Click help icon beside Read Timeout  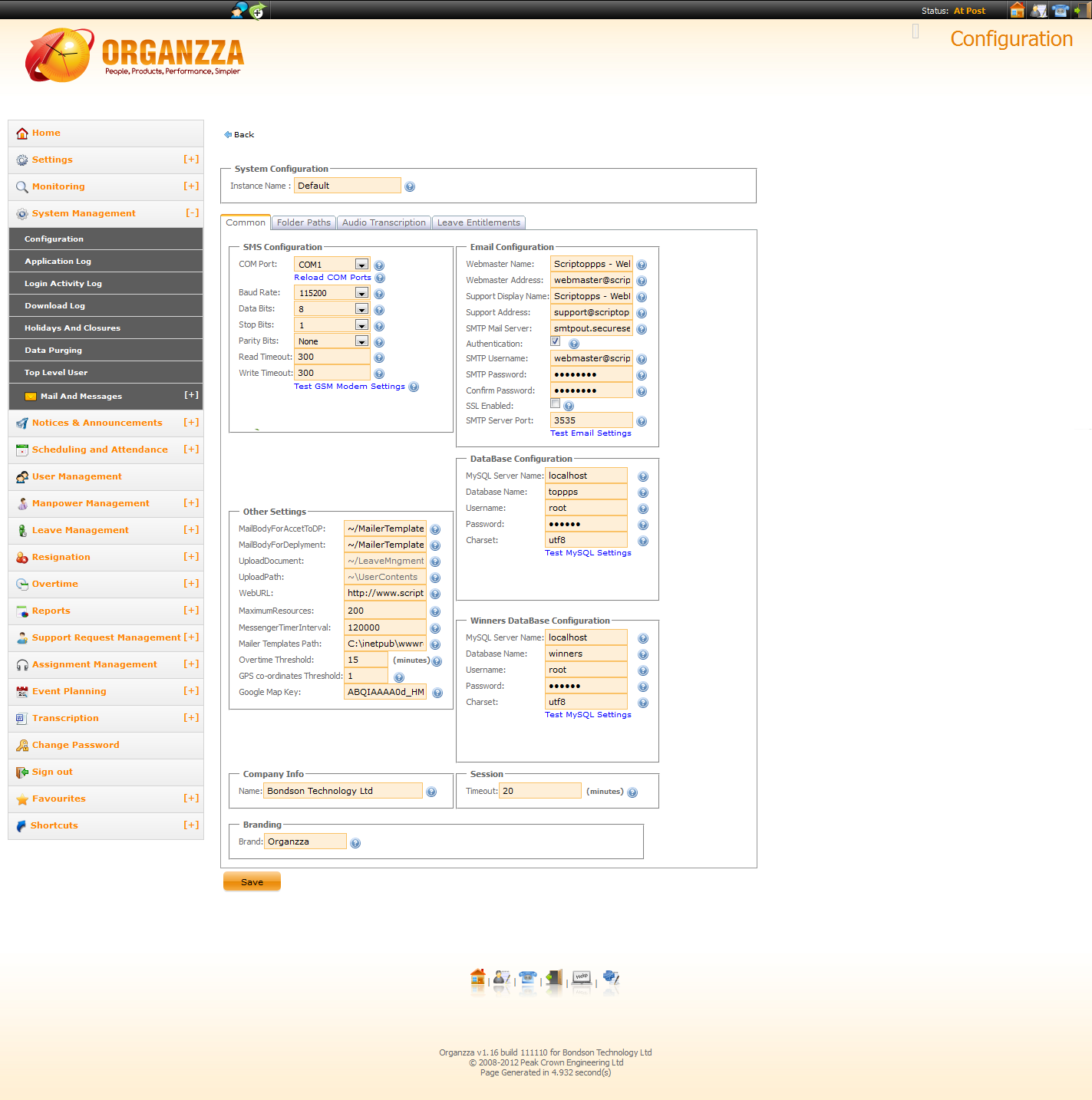coord(379,357)
